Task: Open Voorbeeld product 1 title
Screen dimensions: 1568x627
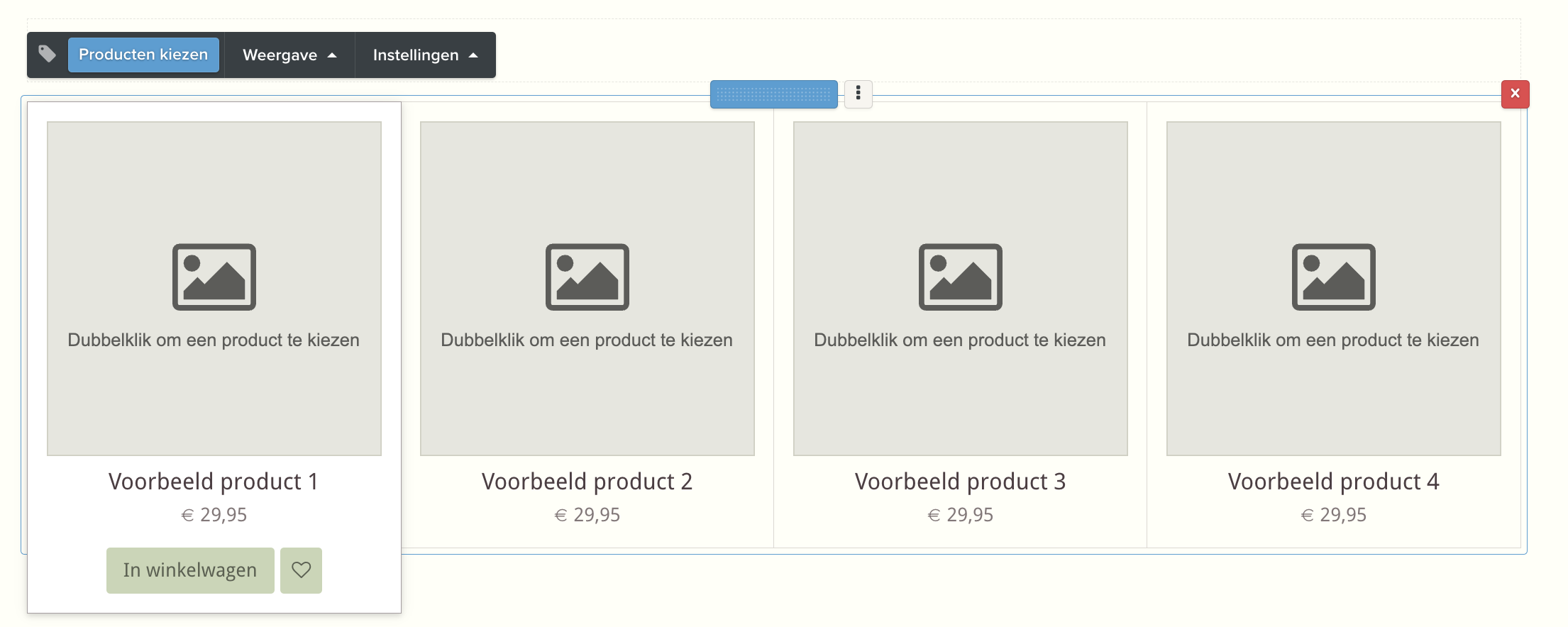Action: pyautogui.click(x=214, y=482)
